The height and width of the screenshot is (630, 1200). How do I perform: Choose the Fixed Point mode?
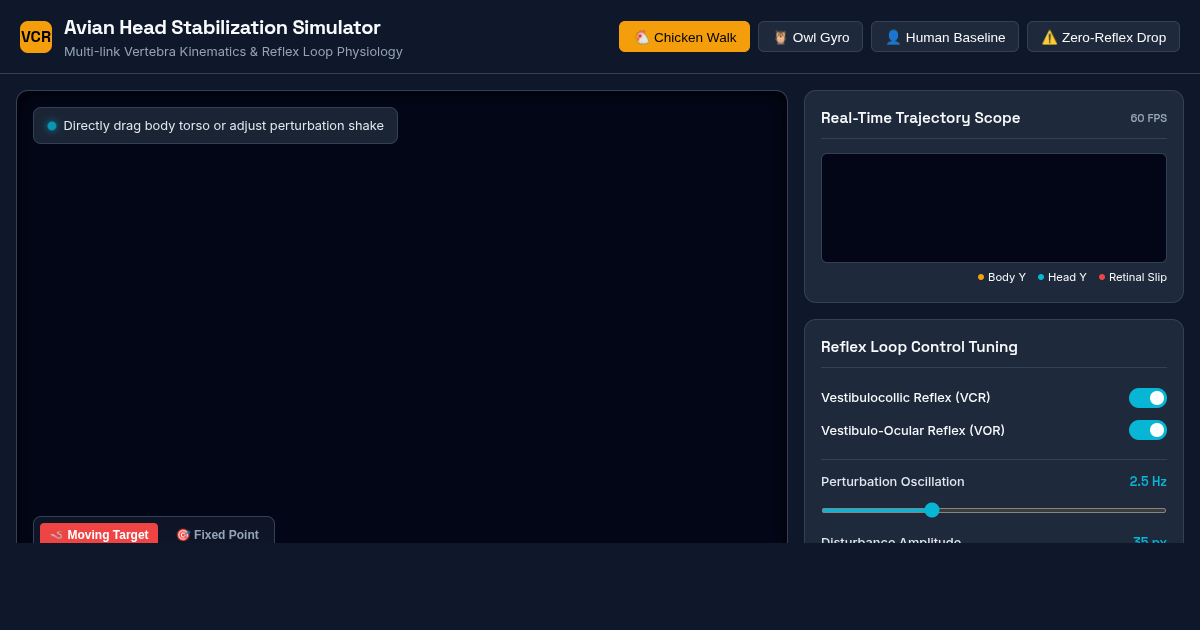tap(217, 534)
